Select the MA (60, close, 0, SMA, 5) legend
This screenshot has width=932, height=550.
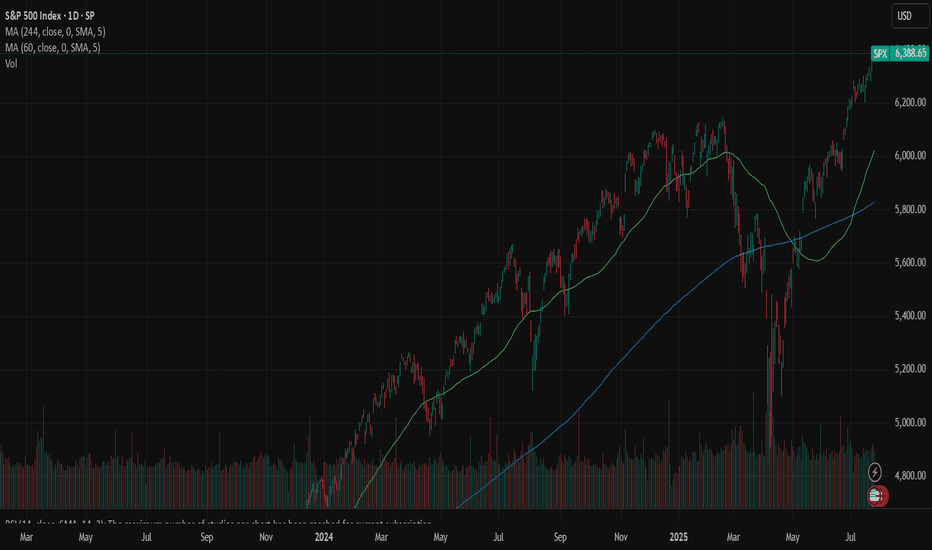pyautogui.click(x=53, y=48)
